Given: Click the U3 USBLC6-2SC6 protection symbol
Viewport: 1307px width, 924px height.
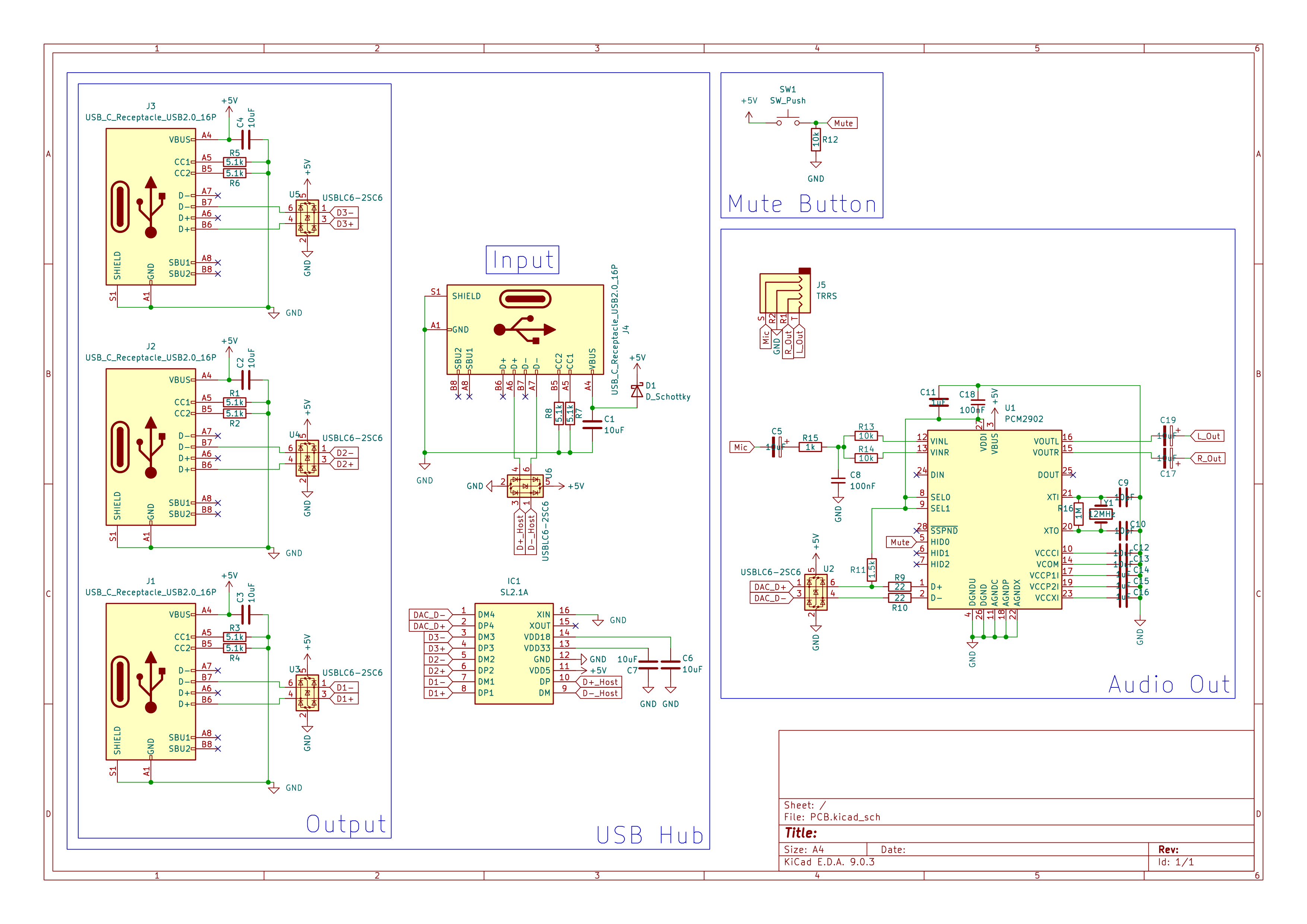Looking at the screenshot, I should (307, 692).
